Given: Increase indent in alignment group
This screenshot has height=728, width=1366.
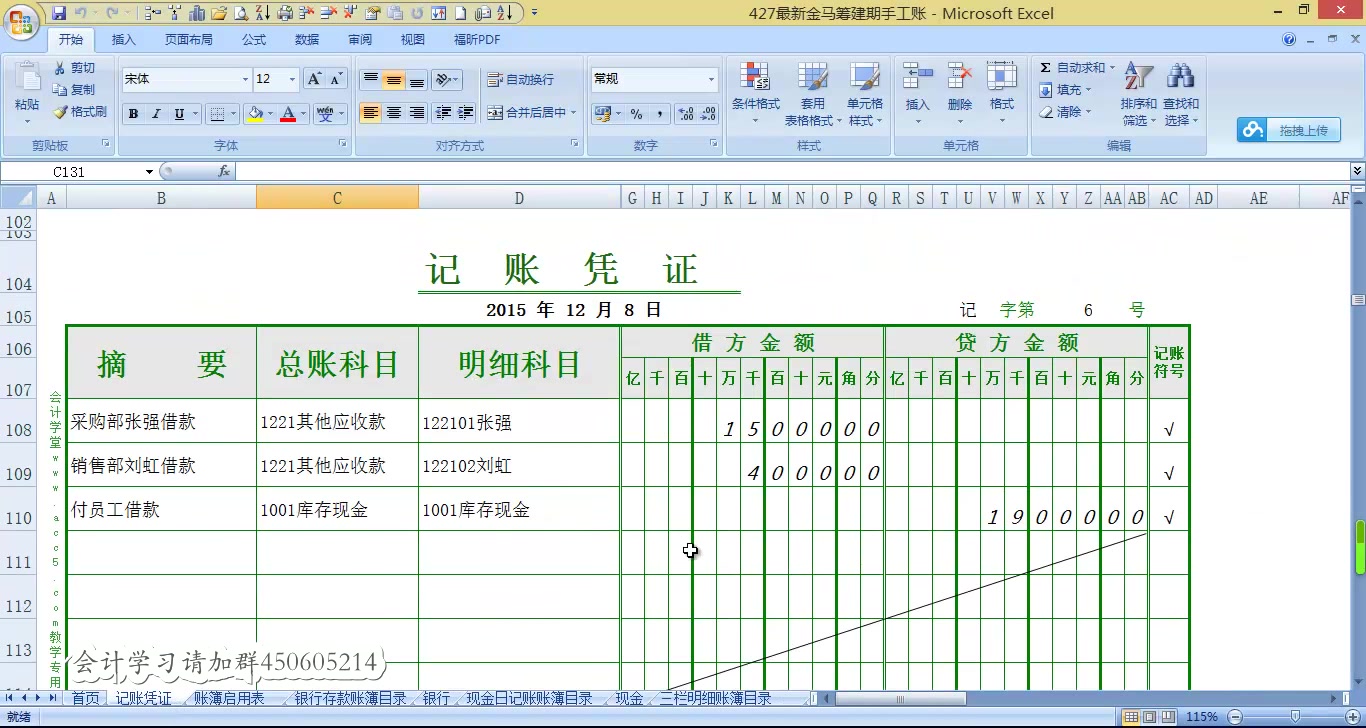Looking at the screenshot, I should pyautogui.click(x=465, y=113).
